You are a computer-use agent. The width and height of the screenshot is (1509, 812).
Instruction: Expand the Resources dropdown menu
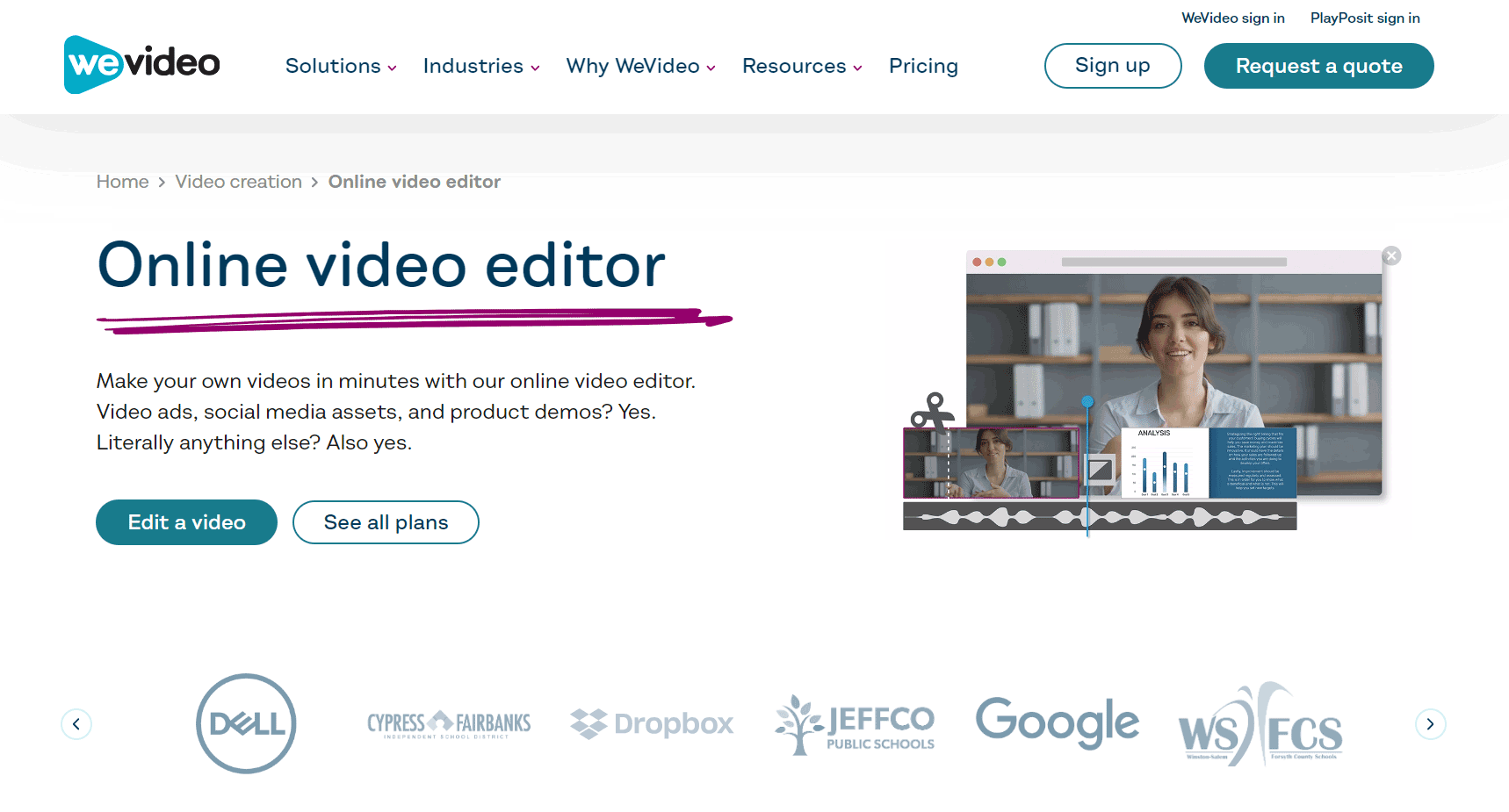click(x=802, y=66)
